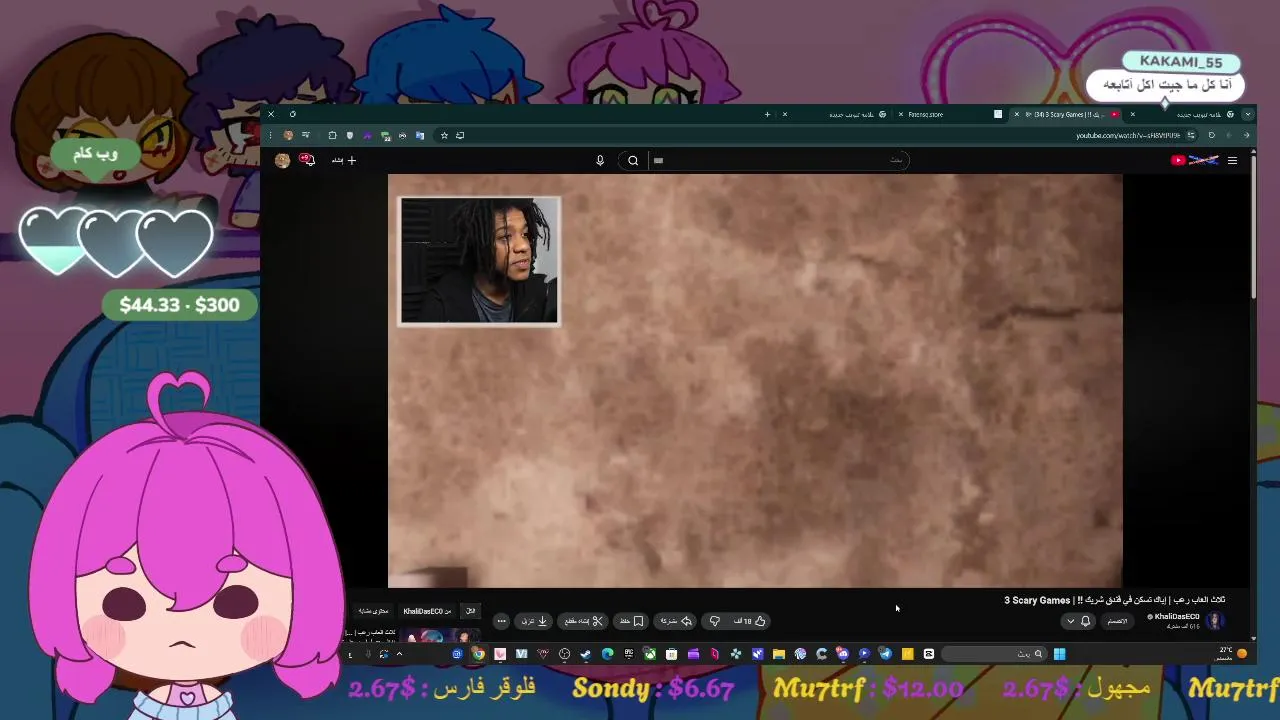
Task: Open Chrome from the taskbar
Action: 478,654
